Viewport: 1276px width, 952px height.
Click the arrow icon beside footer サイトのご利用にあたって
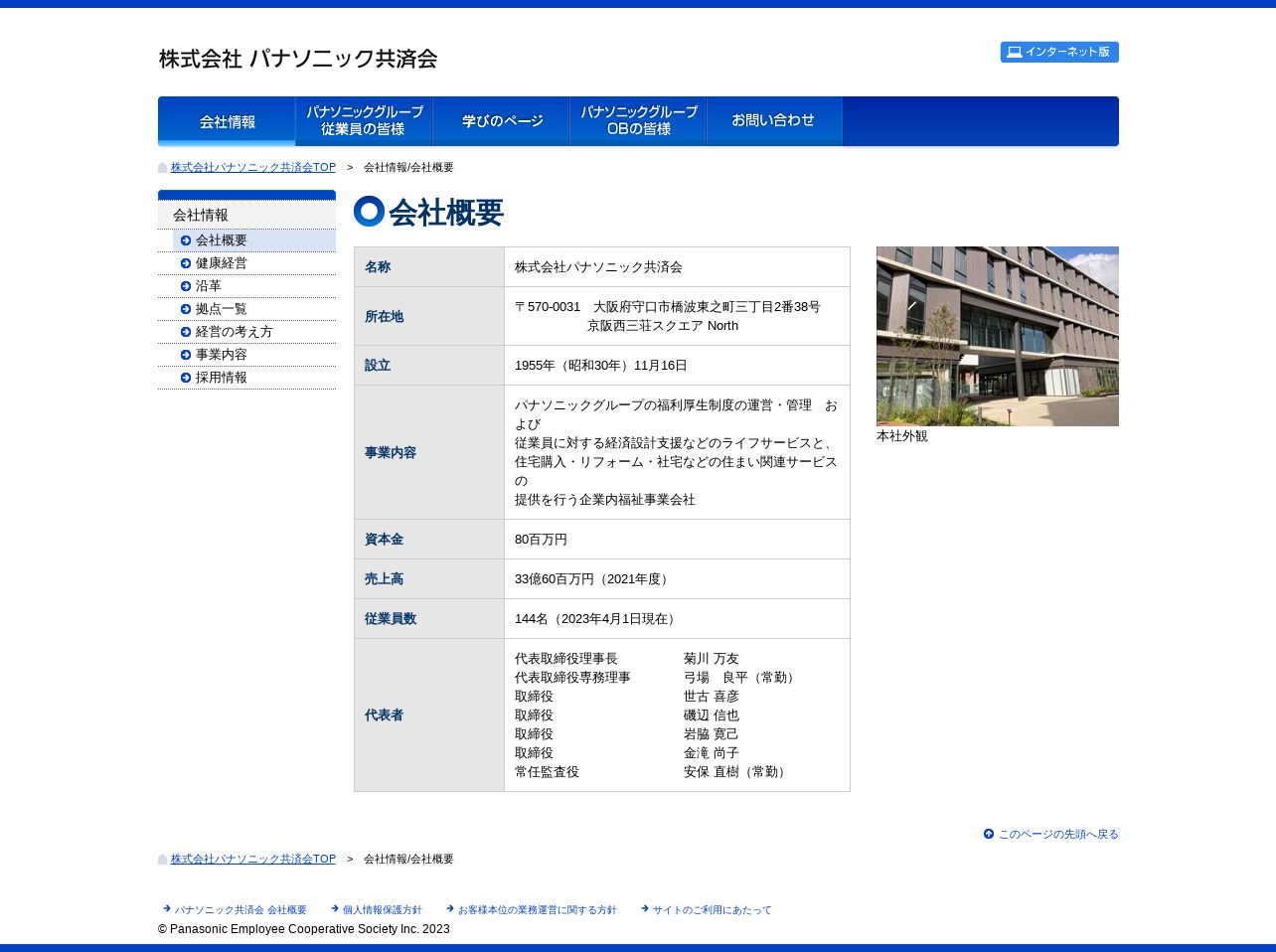point(646,909)
